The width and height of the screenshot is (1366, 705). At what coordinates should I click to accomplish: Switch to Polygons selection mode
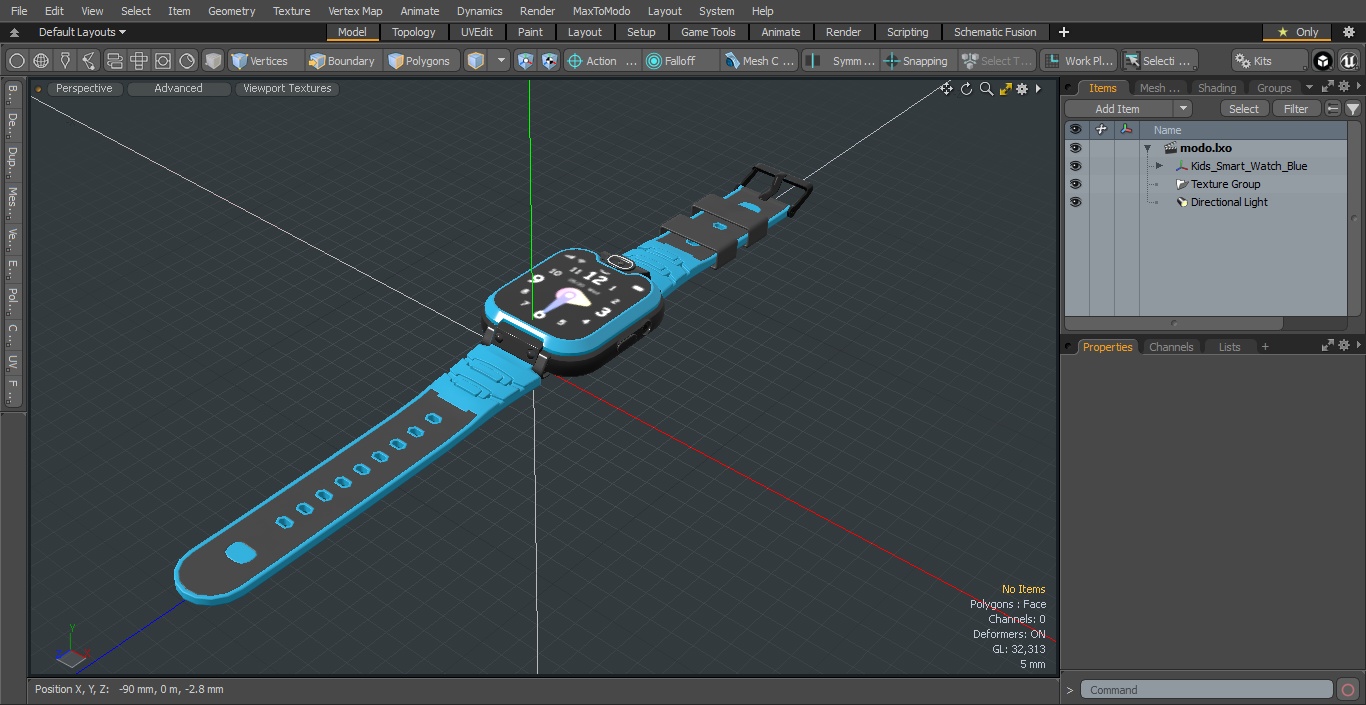click(422, 61)
